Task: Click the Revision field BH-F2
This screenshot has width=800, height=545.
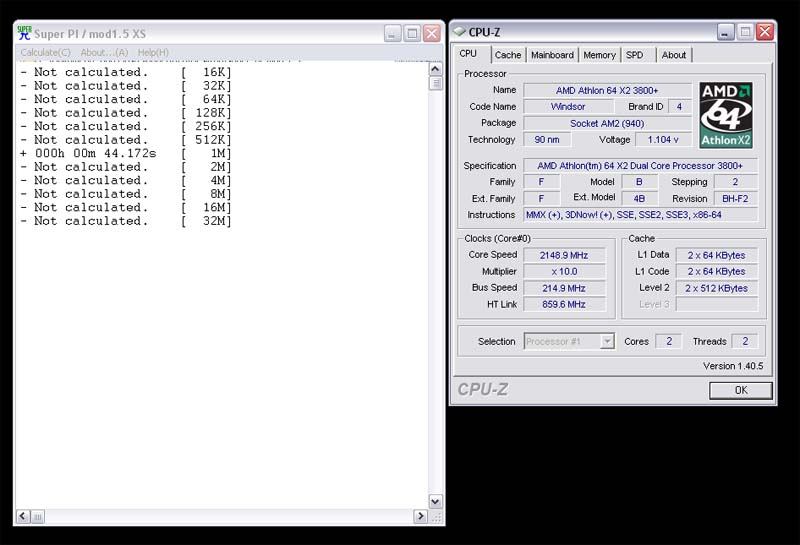Action: pos(735,199)
